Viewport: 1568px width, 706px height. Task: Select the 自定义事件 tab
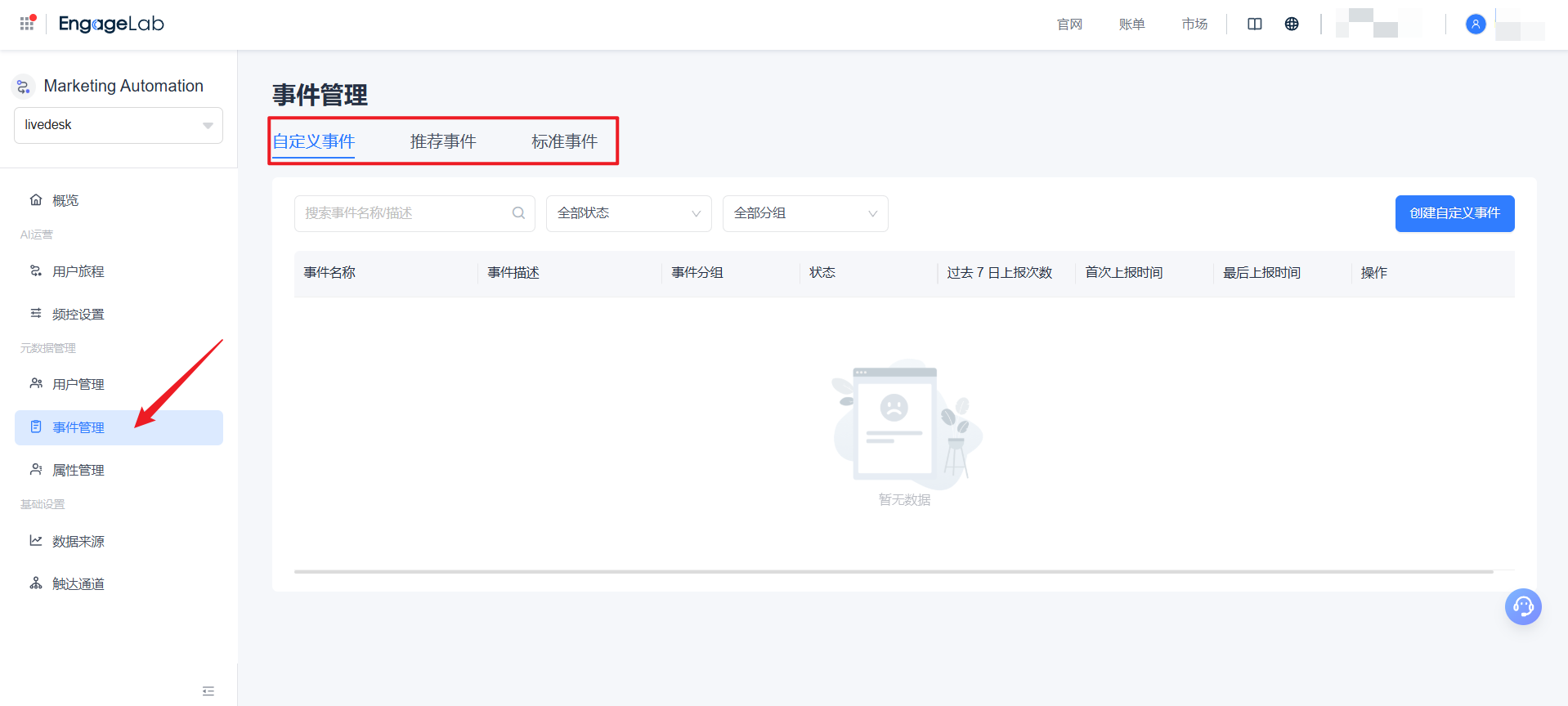pyautogui.click(x=313, y=142)
